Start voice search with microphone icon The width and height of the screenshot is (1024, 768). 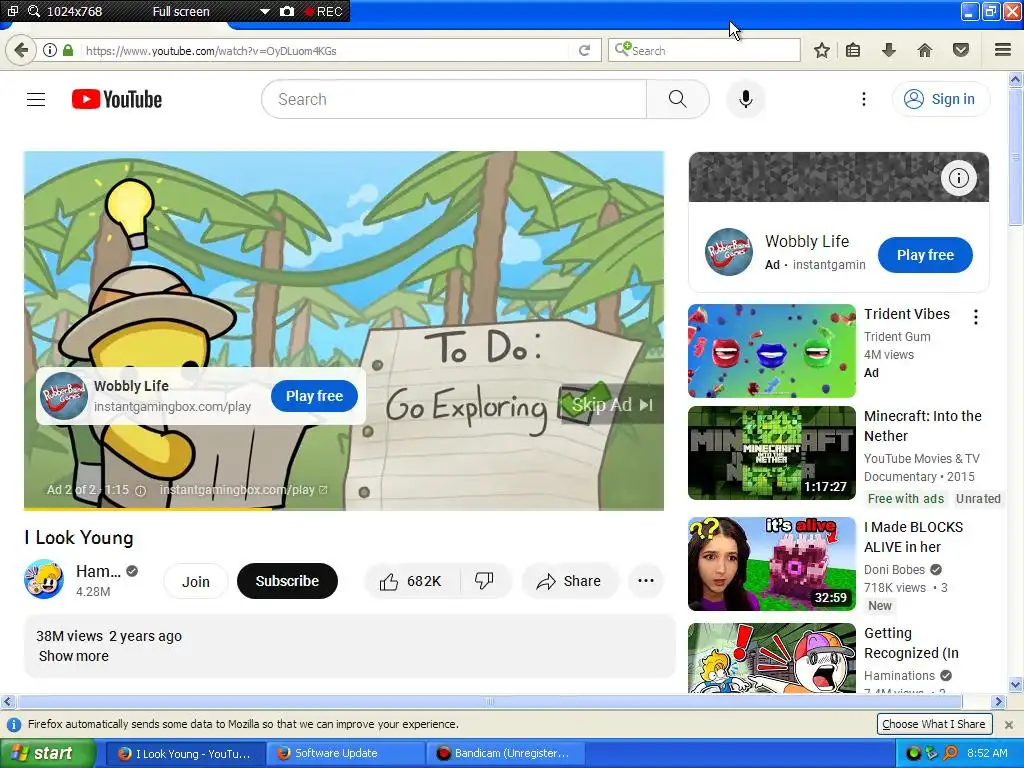746,99
